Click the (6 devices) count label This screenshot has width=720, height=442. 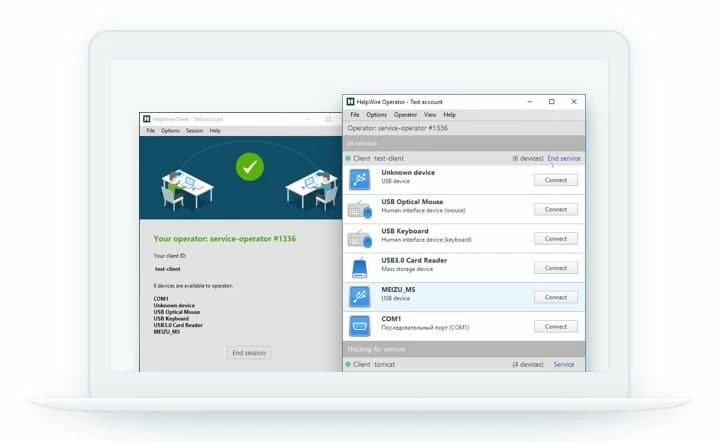coord(528,158)
